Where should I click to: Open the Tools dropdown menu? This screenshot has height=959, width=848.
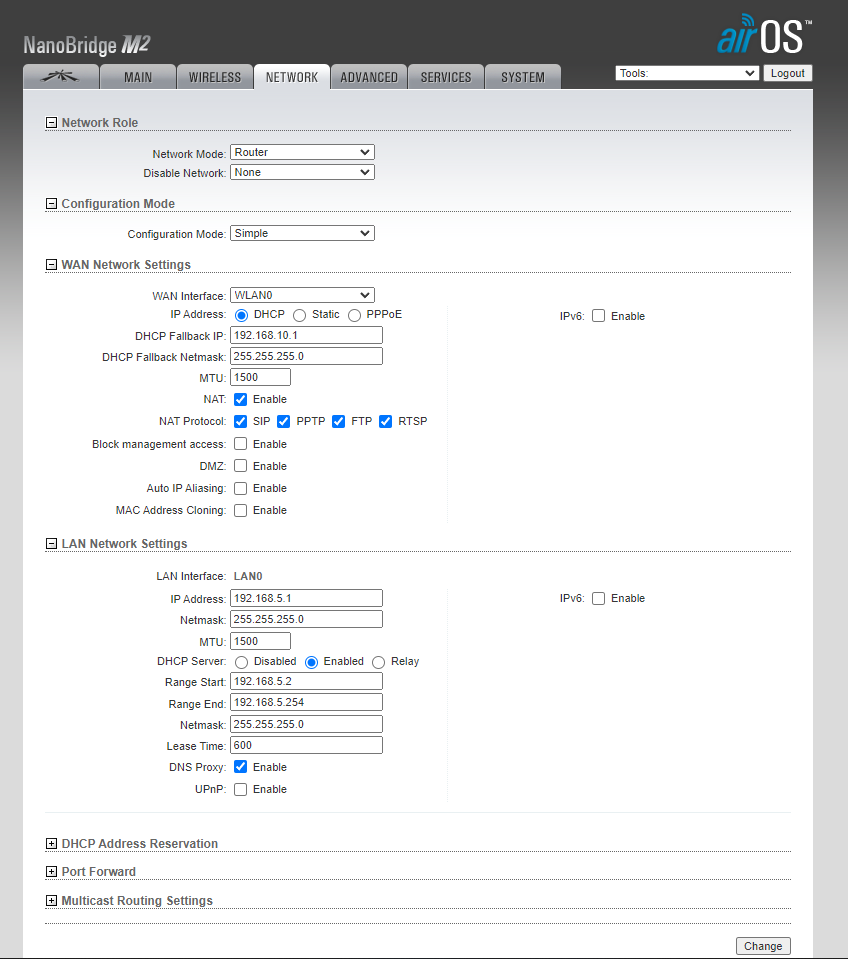[x=687, y=73]
